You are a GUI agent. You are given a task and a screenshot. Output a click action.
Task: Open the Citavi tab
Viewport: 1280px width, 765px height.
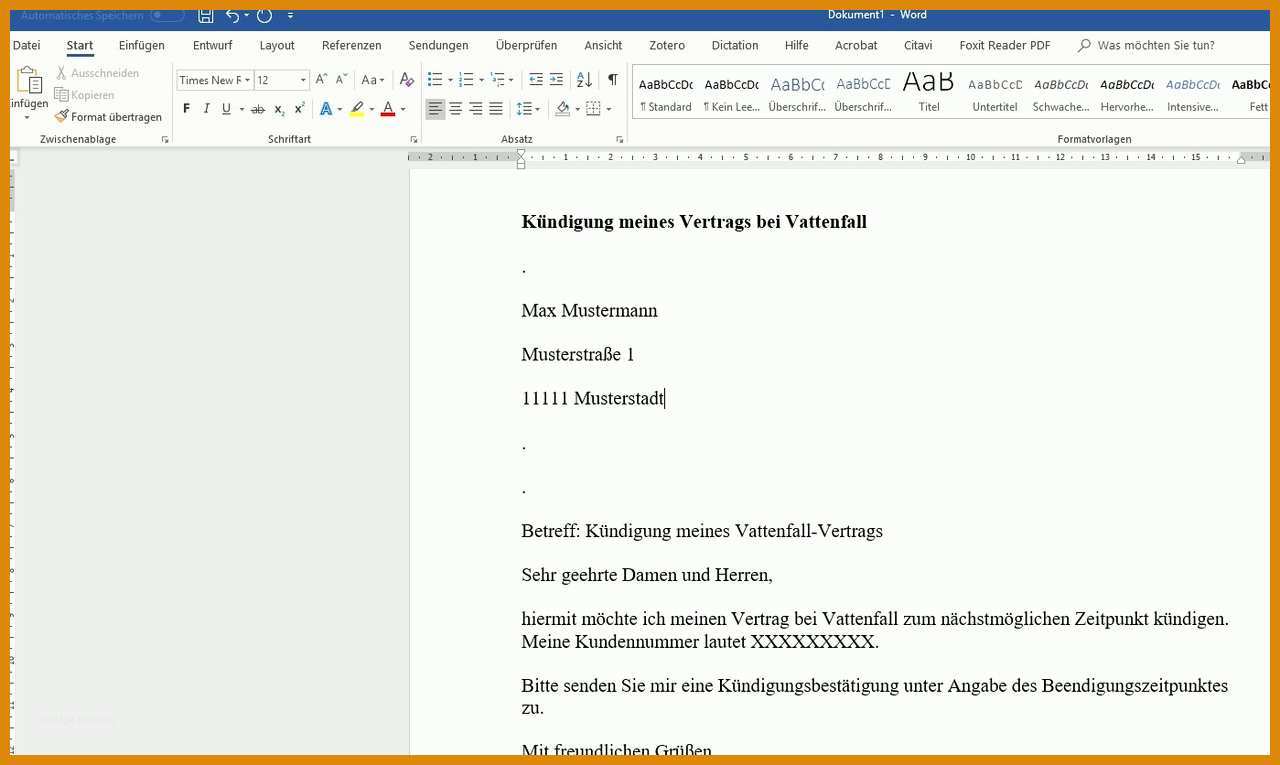(x=918, y=45)
